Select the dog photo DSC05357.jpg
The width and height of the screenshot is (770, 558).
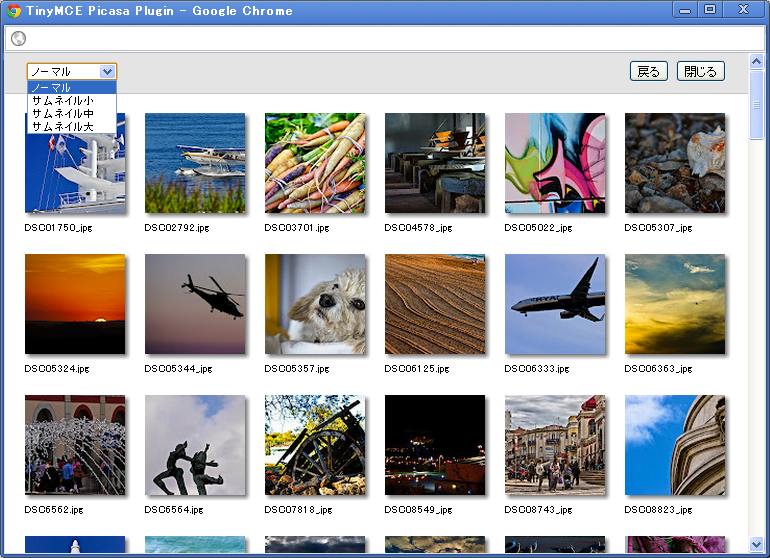(315, 304)
